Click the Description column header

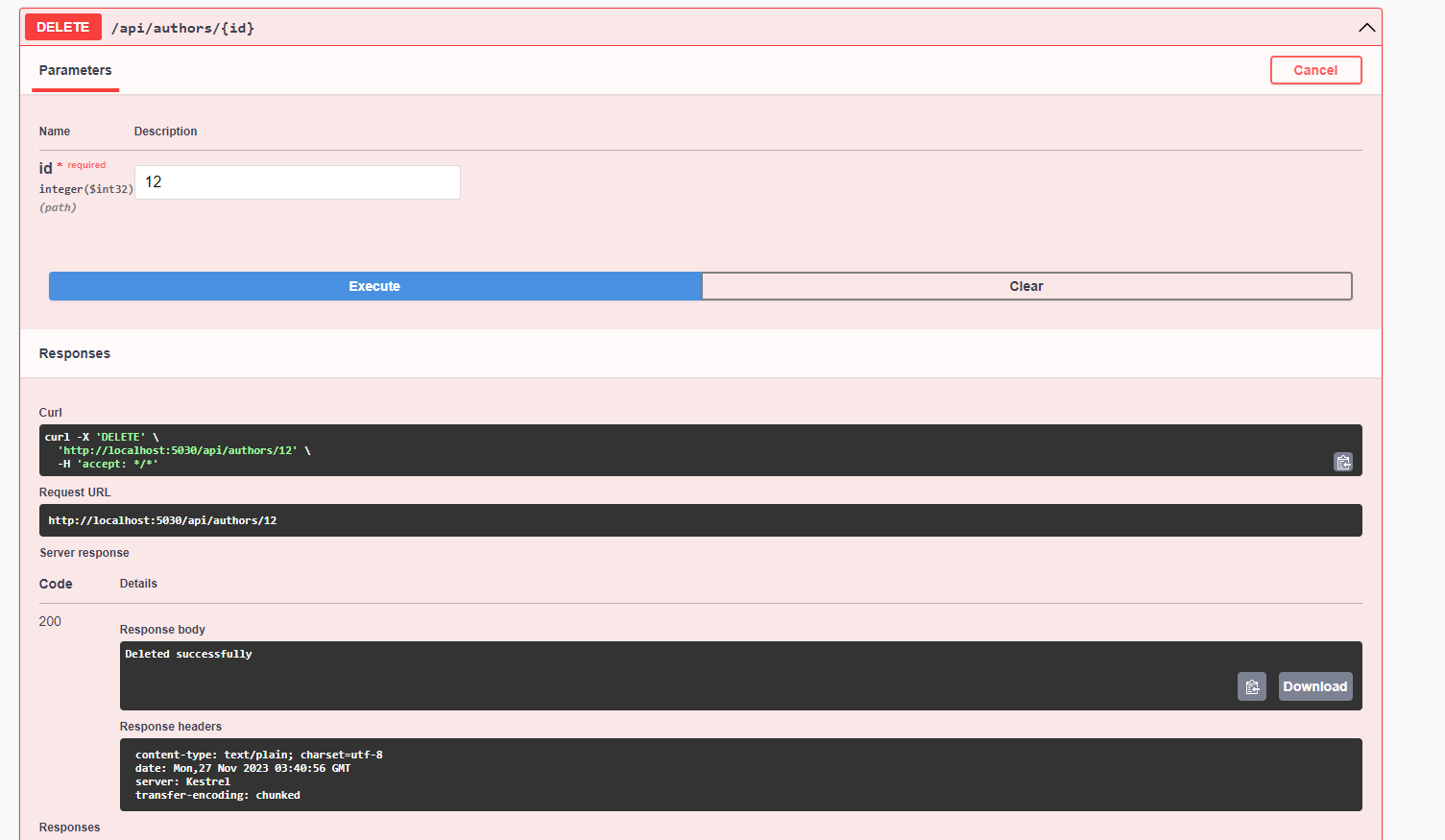point(165,131)
